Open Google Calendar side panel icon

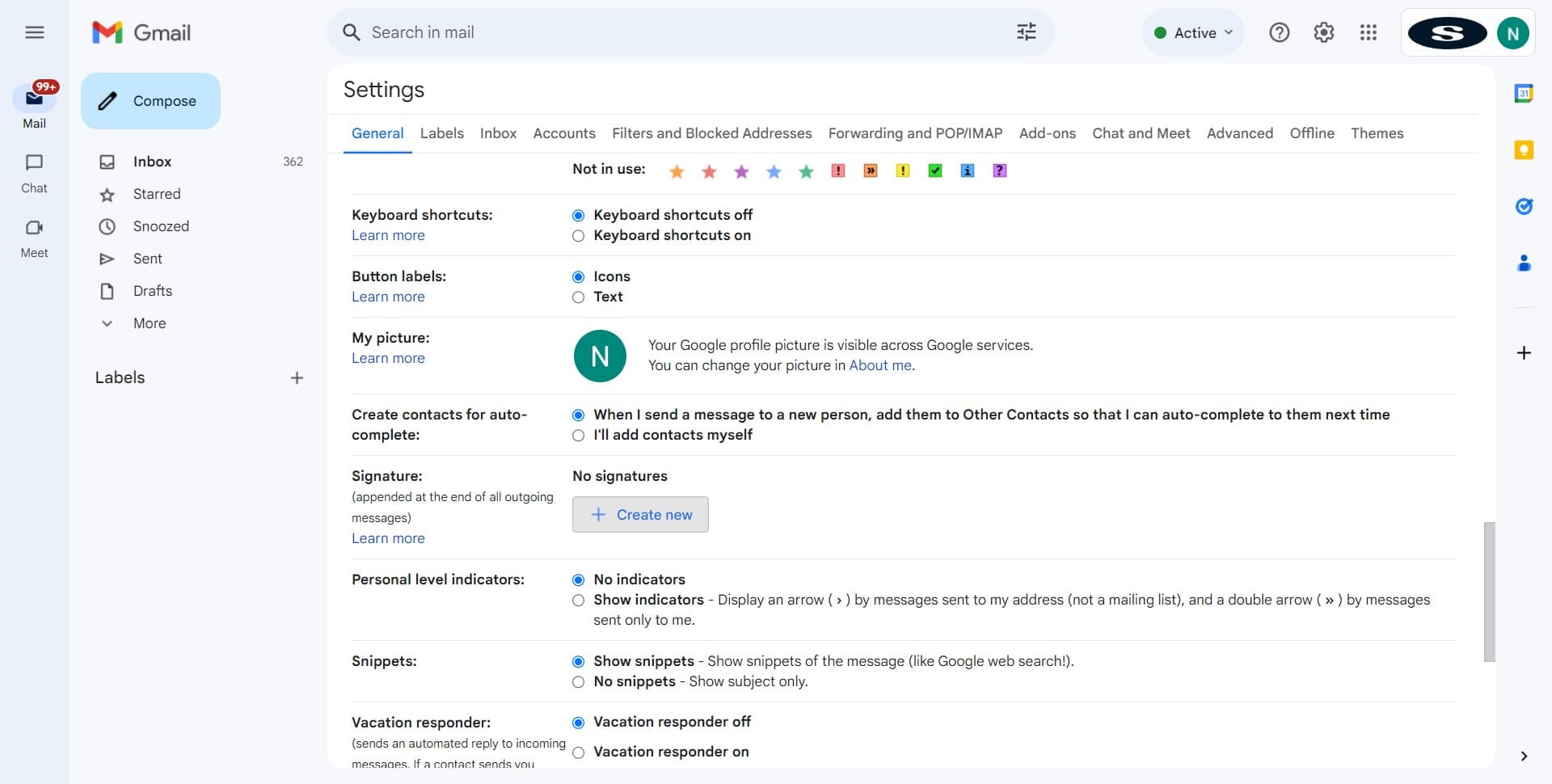[1524, 94]
